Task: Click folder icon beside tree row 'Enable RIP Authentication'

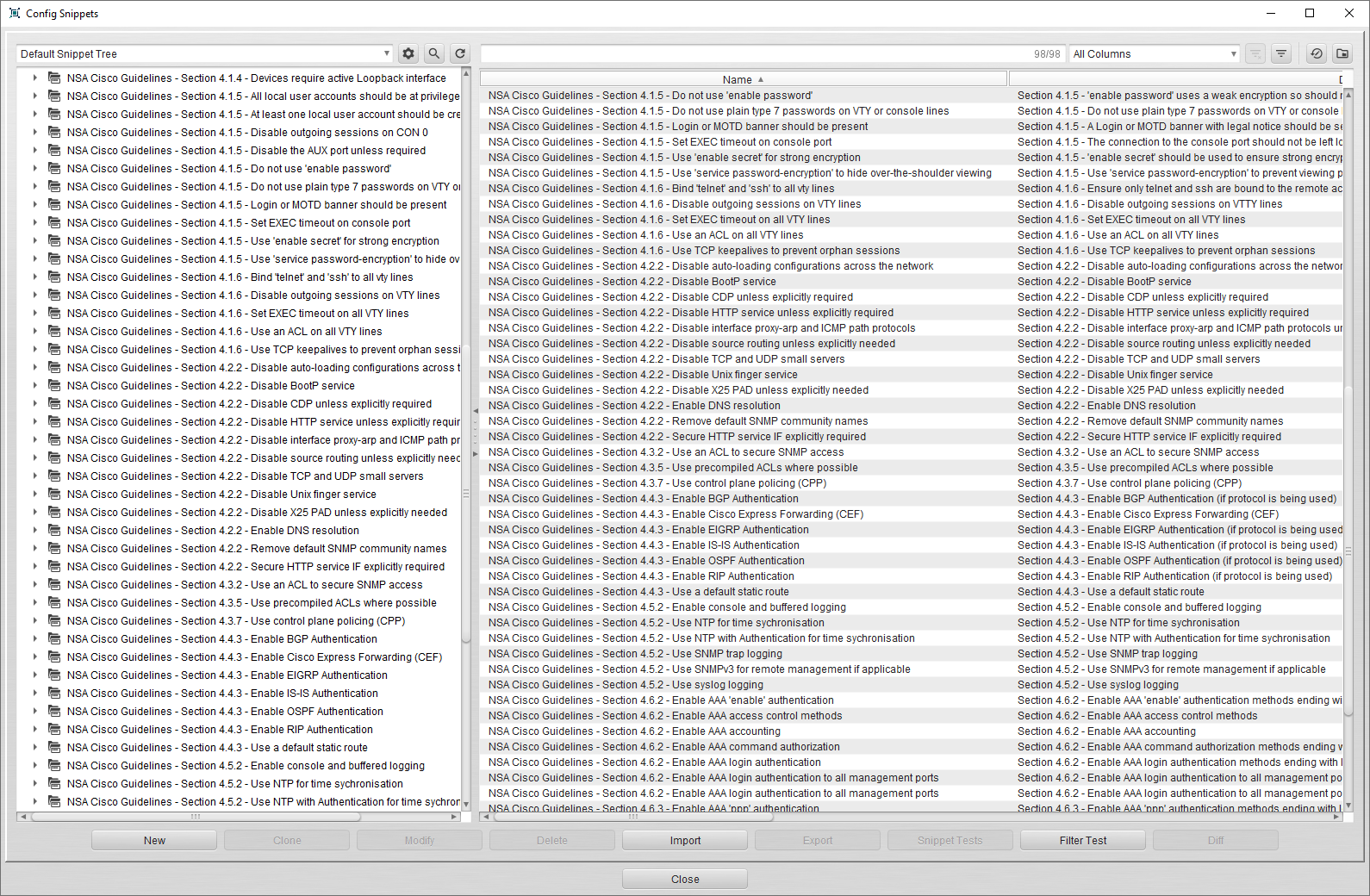Action: click(54, 729)
